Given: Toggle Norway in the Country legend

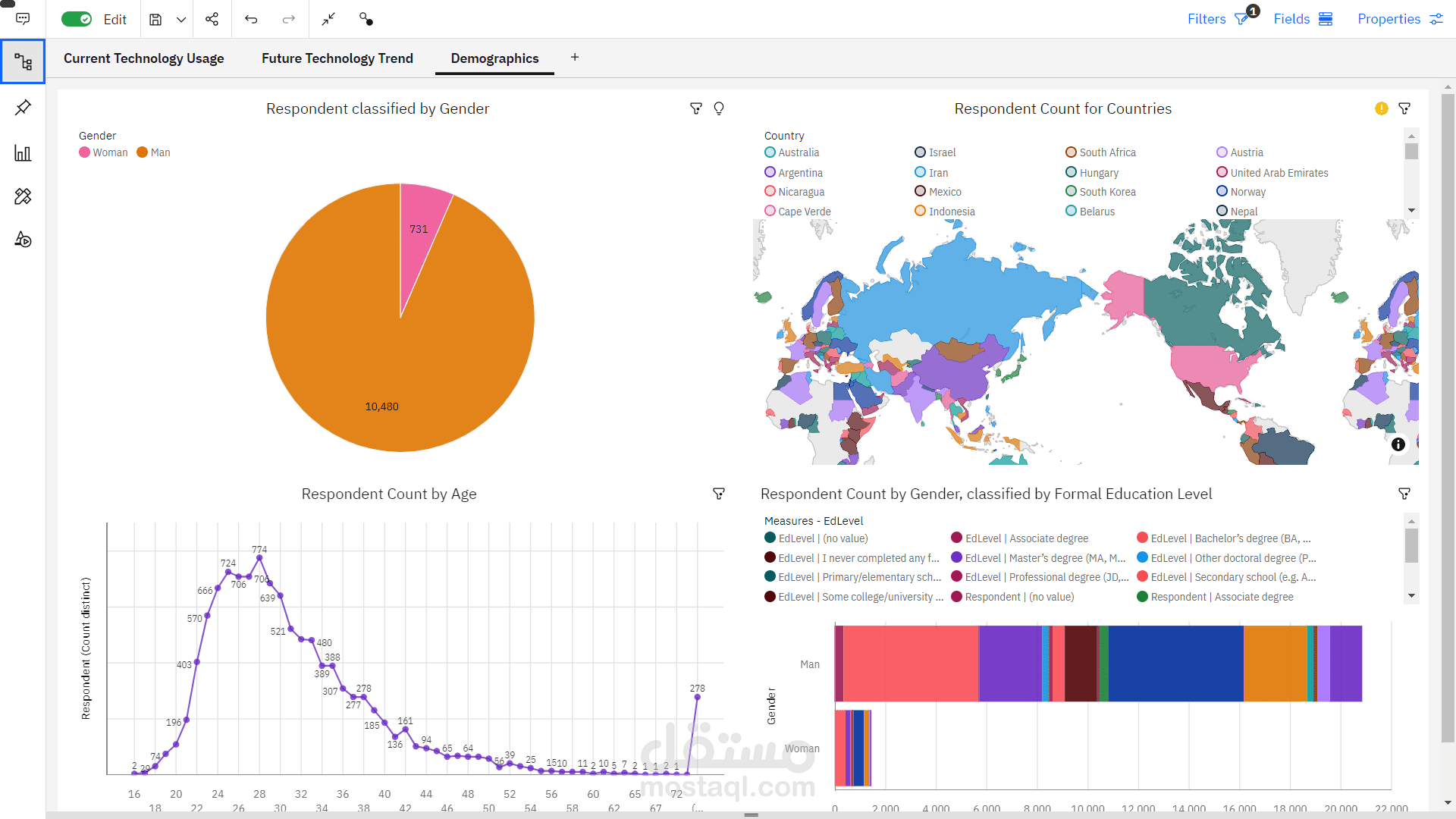Looking at the screenshot, I should pos(1241,192).
